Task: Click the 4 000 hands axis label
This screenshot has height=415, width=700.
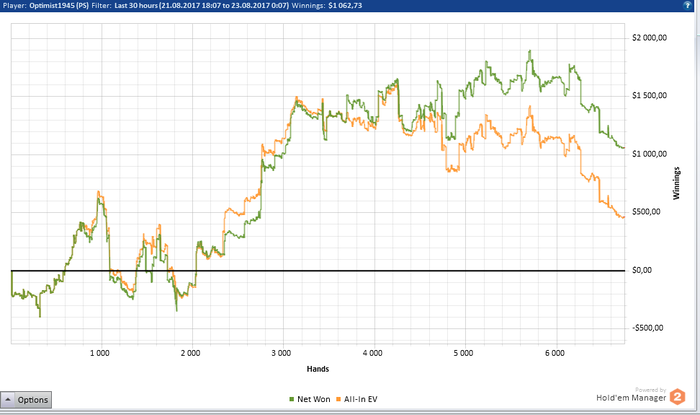Action: pos(372,353)
